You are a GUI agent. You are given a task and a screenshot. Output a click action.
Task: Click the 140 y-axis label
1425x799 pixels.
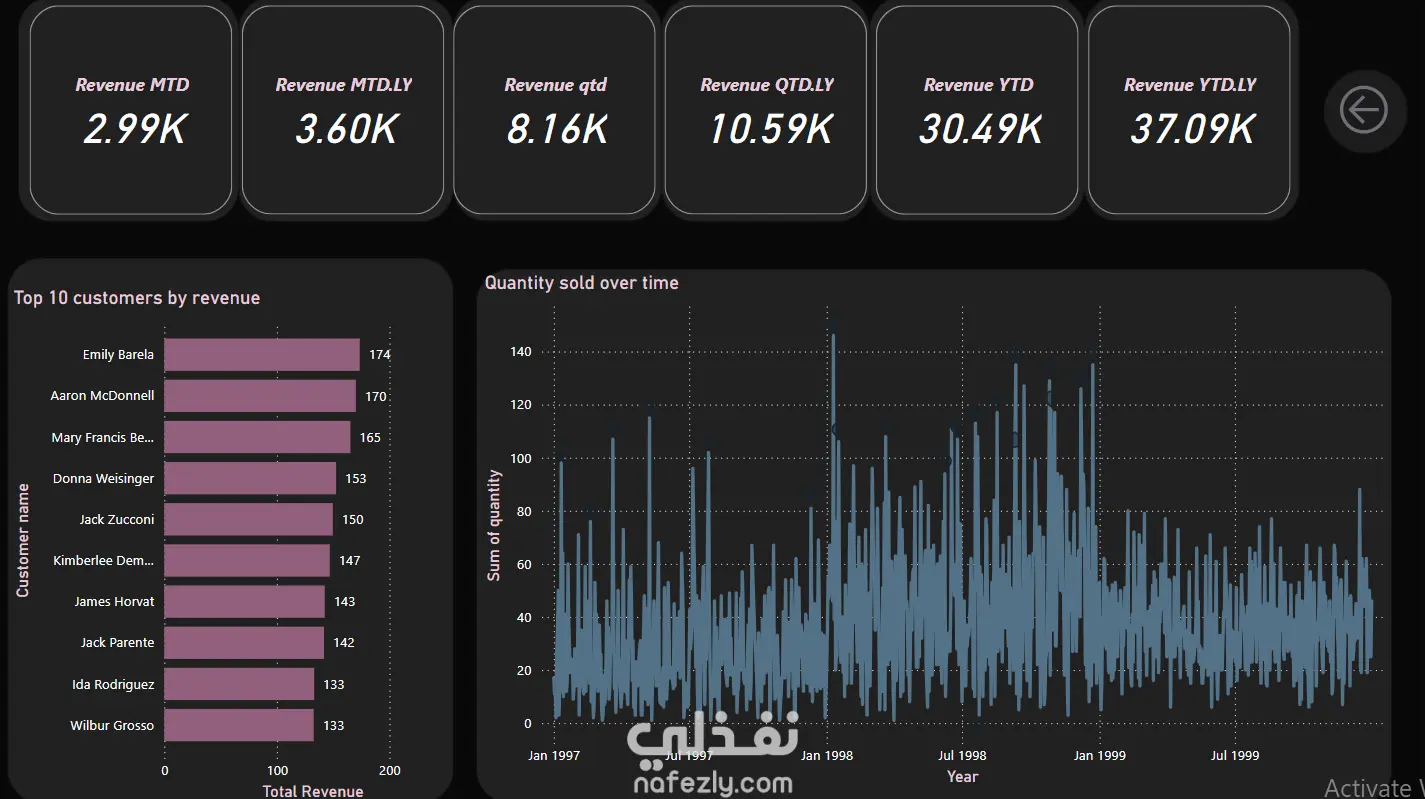tap(521, 352)
